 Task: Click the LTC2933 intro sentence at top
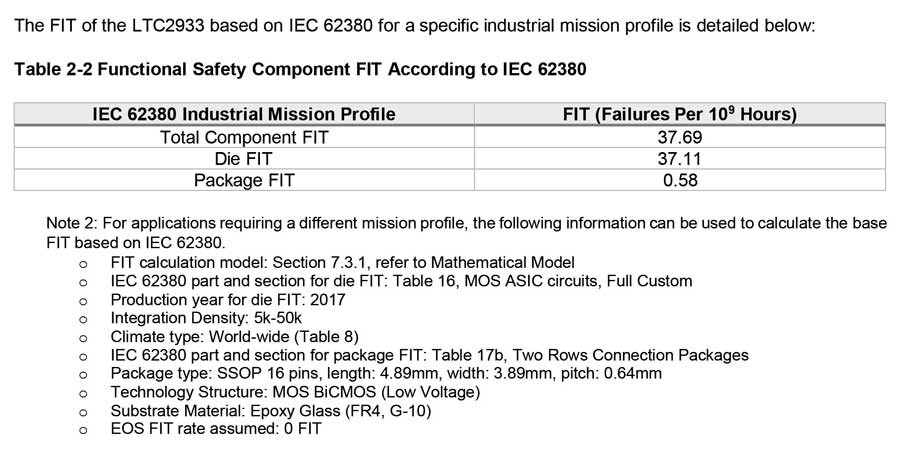click(x=415, y=26)
